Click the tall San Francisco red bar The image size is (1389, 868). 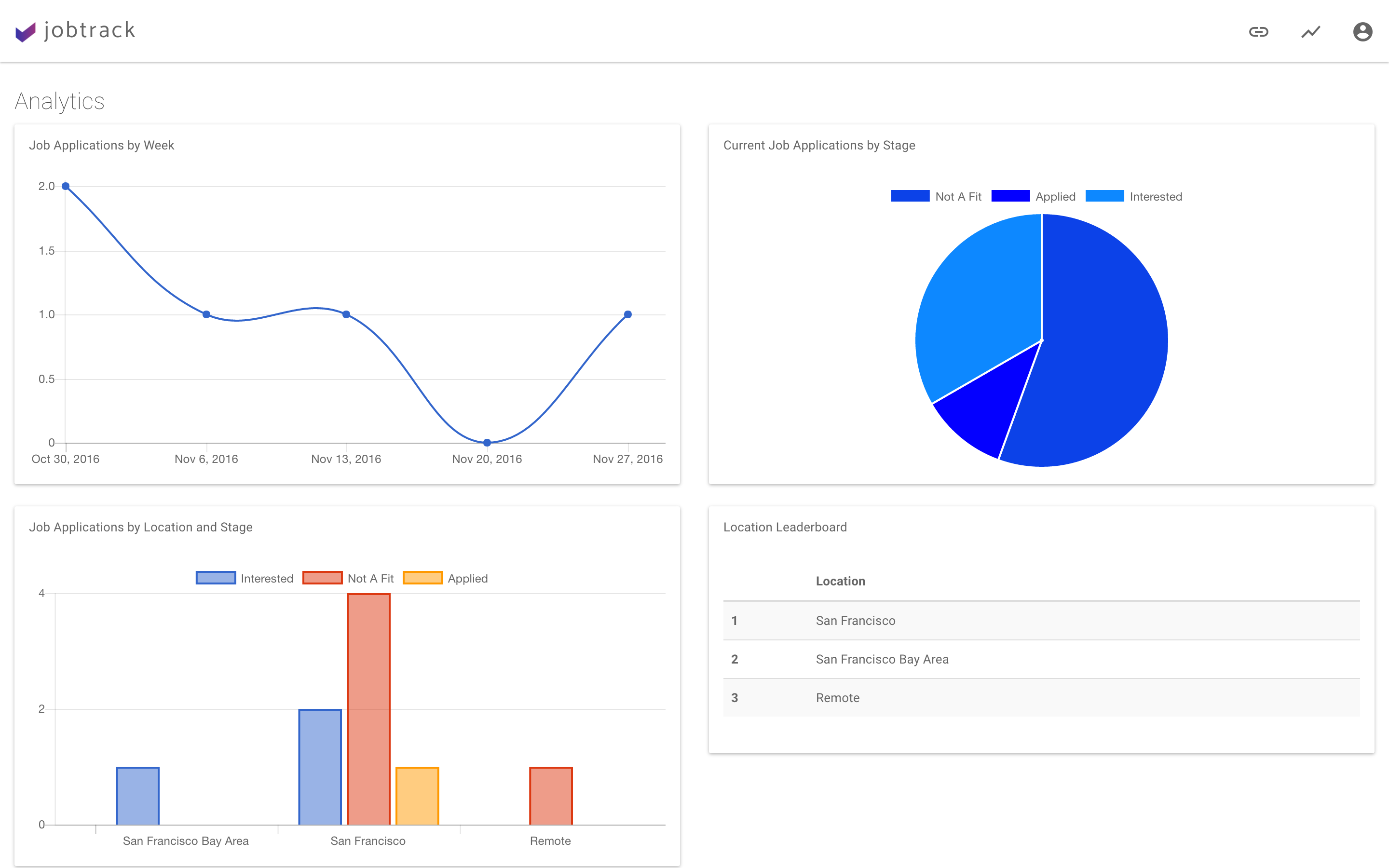click(x=368, y=709)
